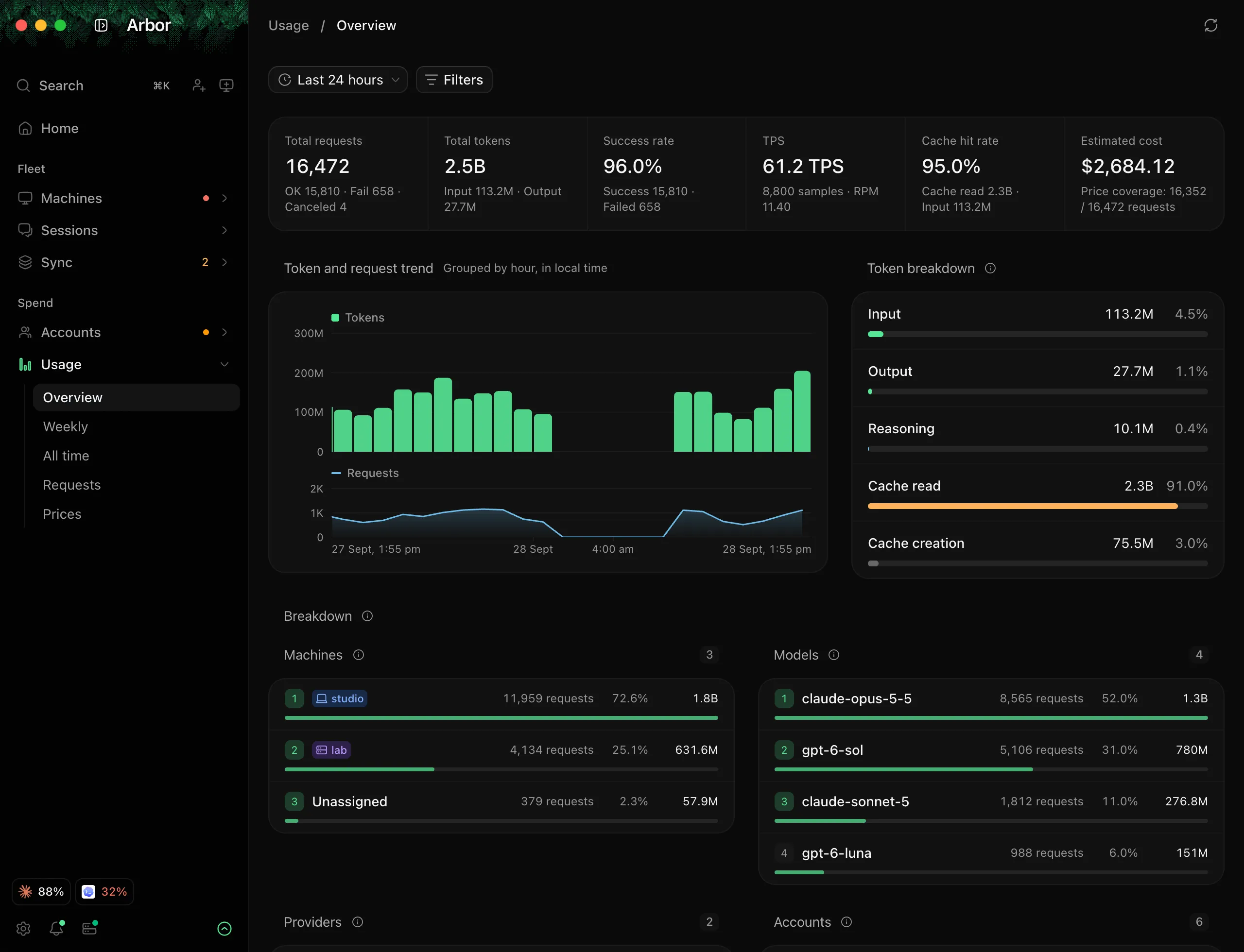Expand the Sessions sidebar chevron
Viewport: 1244px width, 952px height.
click(x=225, y=231)
